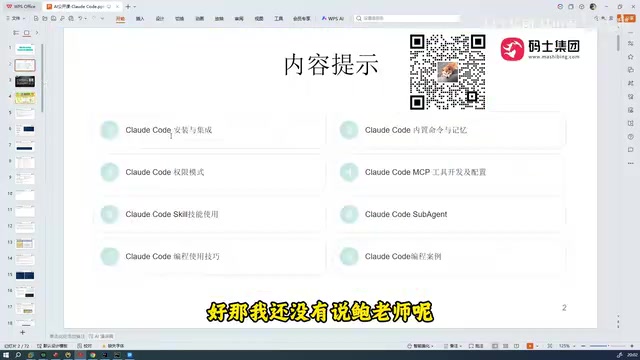Viewport: 640px width, 360px height.
Task: Click the zoom out minus button
Action: point(583,346)
